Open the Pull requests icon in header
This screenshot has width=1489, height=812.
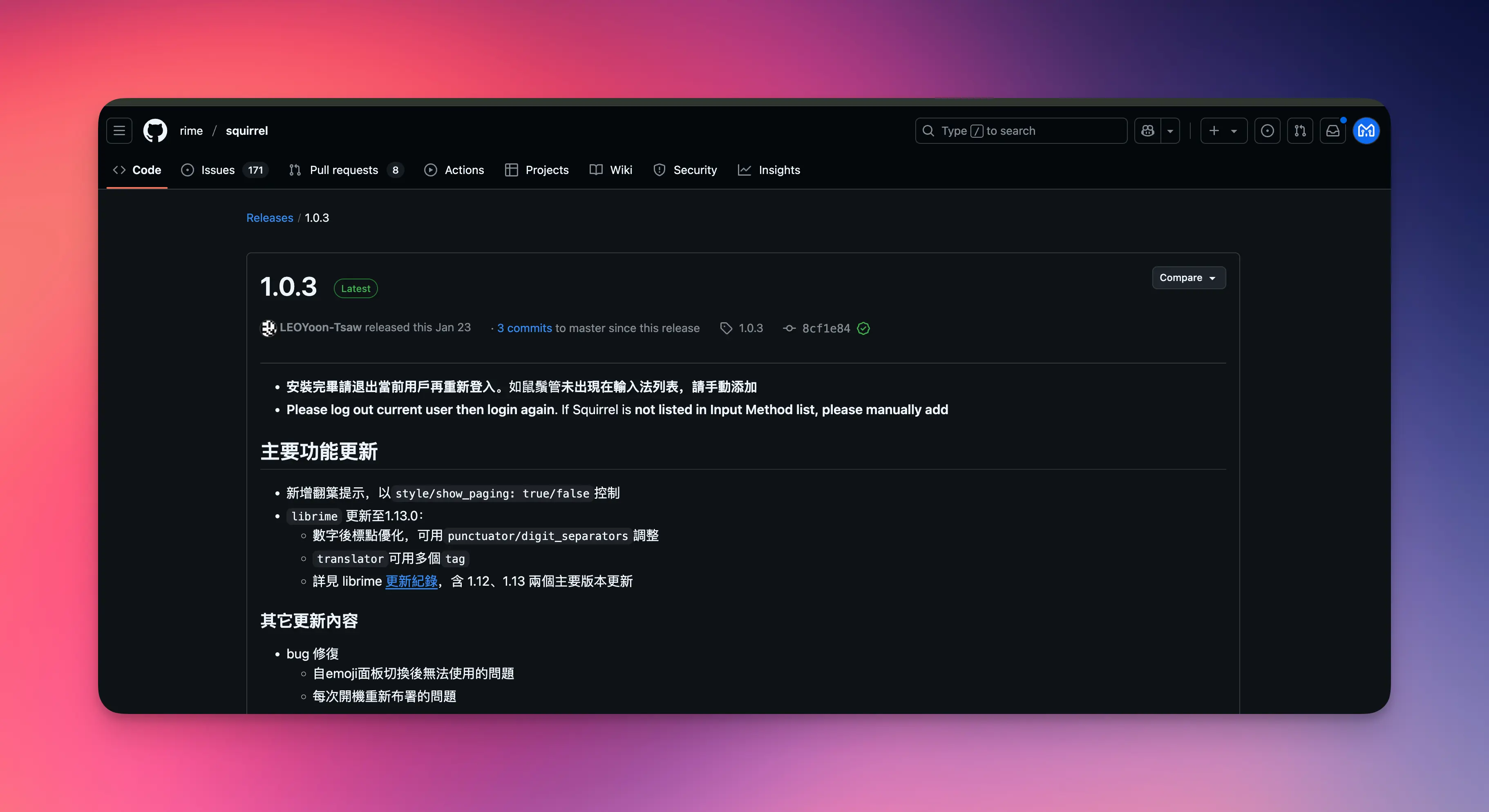click(x=1300, y=131)
